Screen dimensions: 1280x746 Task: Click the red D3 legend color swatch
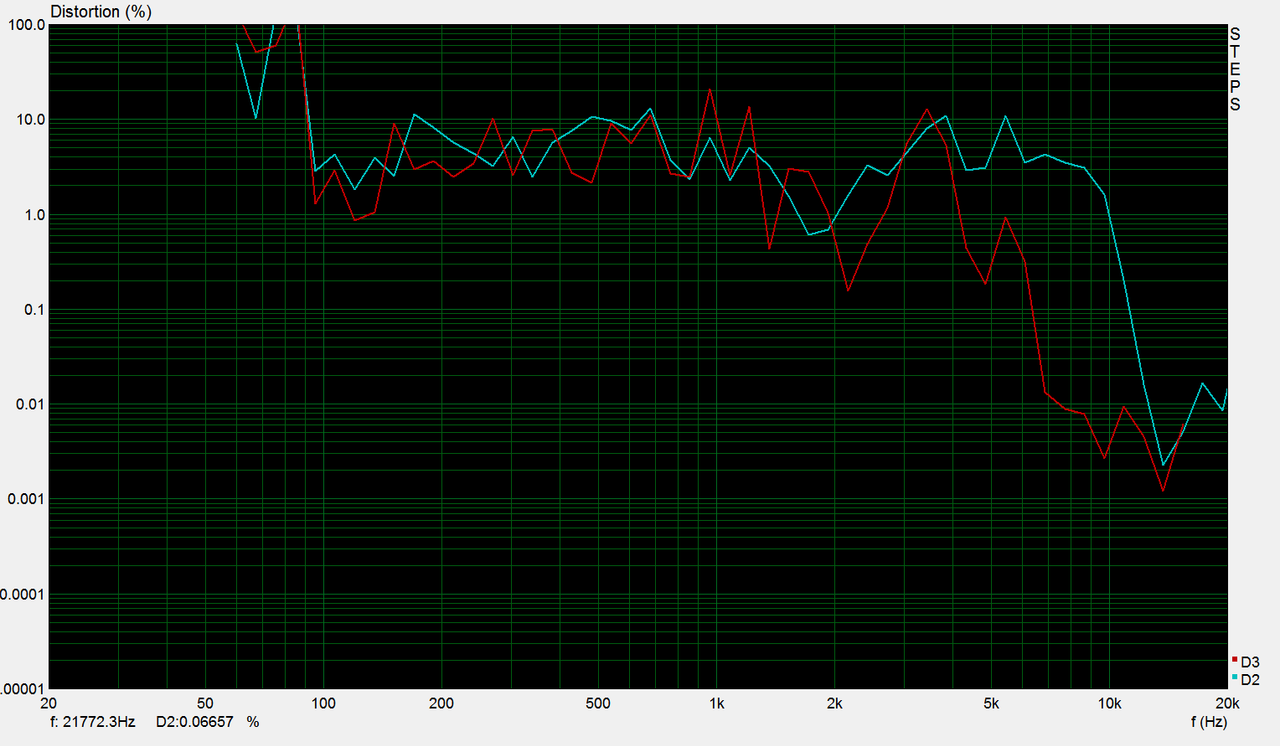coord(1234,660)
